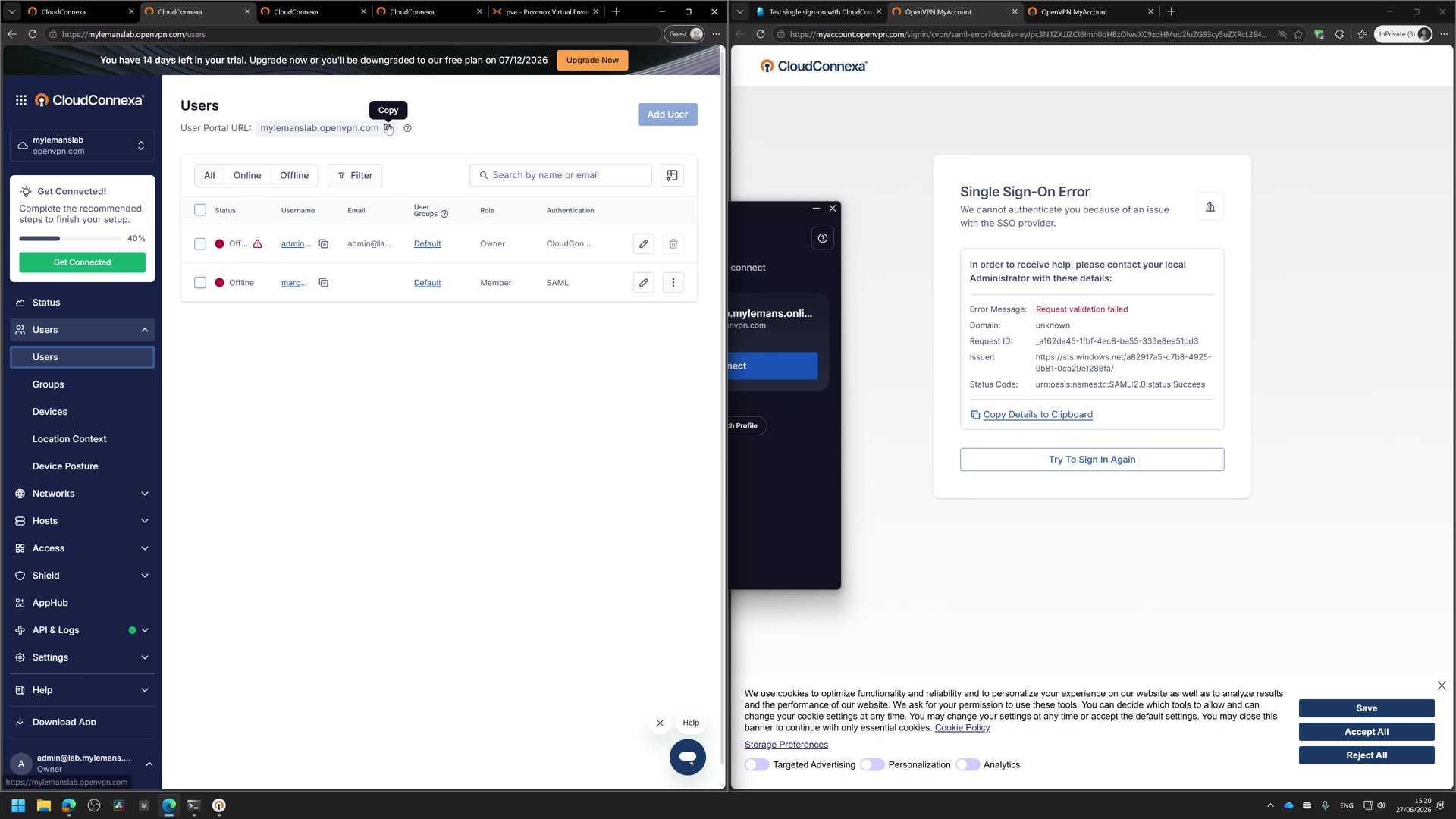
Task: Show only Online users tab
Action: 247,175
